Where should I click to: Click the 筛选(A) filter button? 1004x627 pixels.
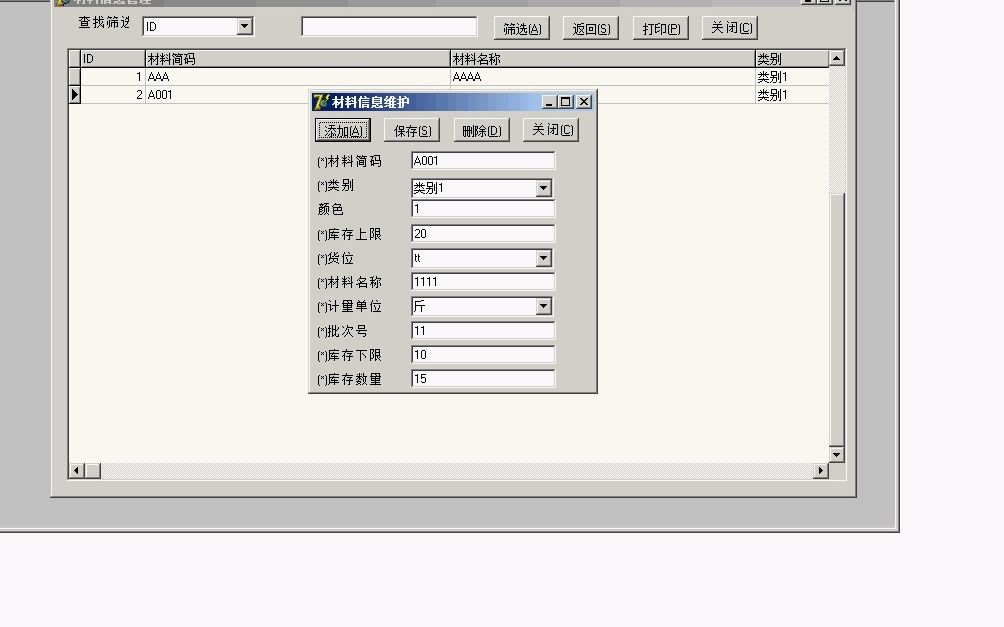[520, 27]
